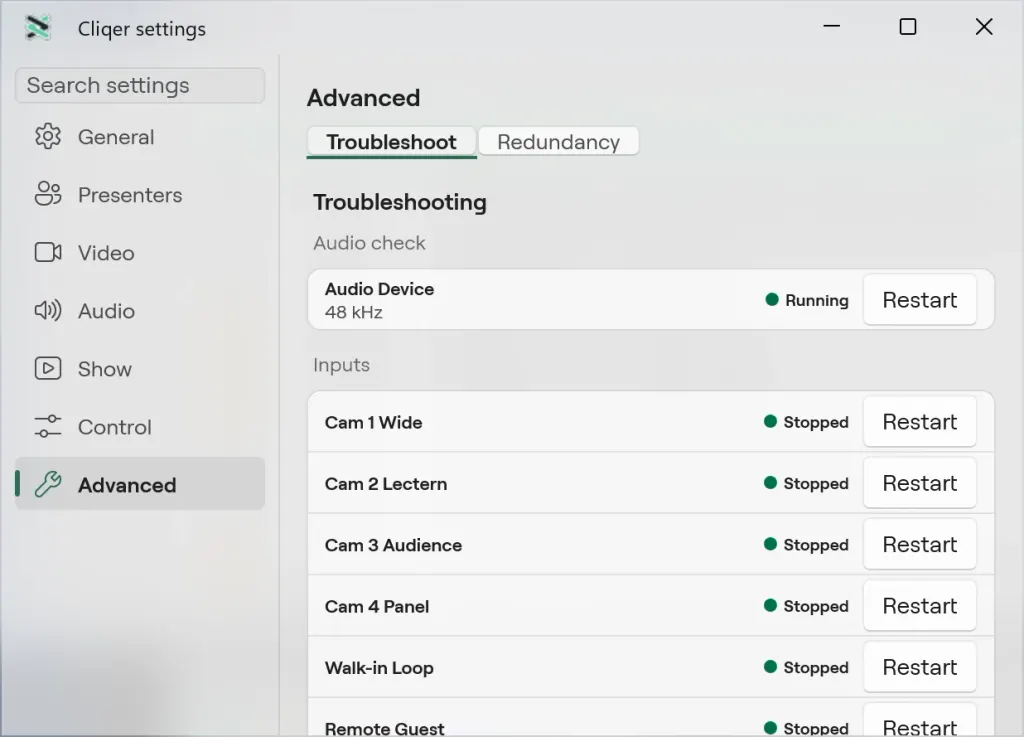
Task: Click the Advanced page heading
Action: click(364, 98)
